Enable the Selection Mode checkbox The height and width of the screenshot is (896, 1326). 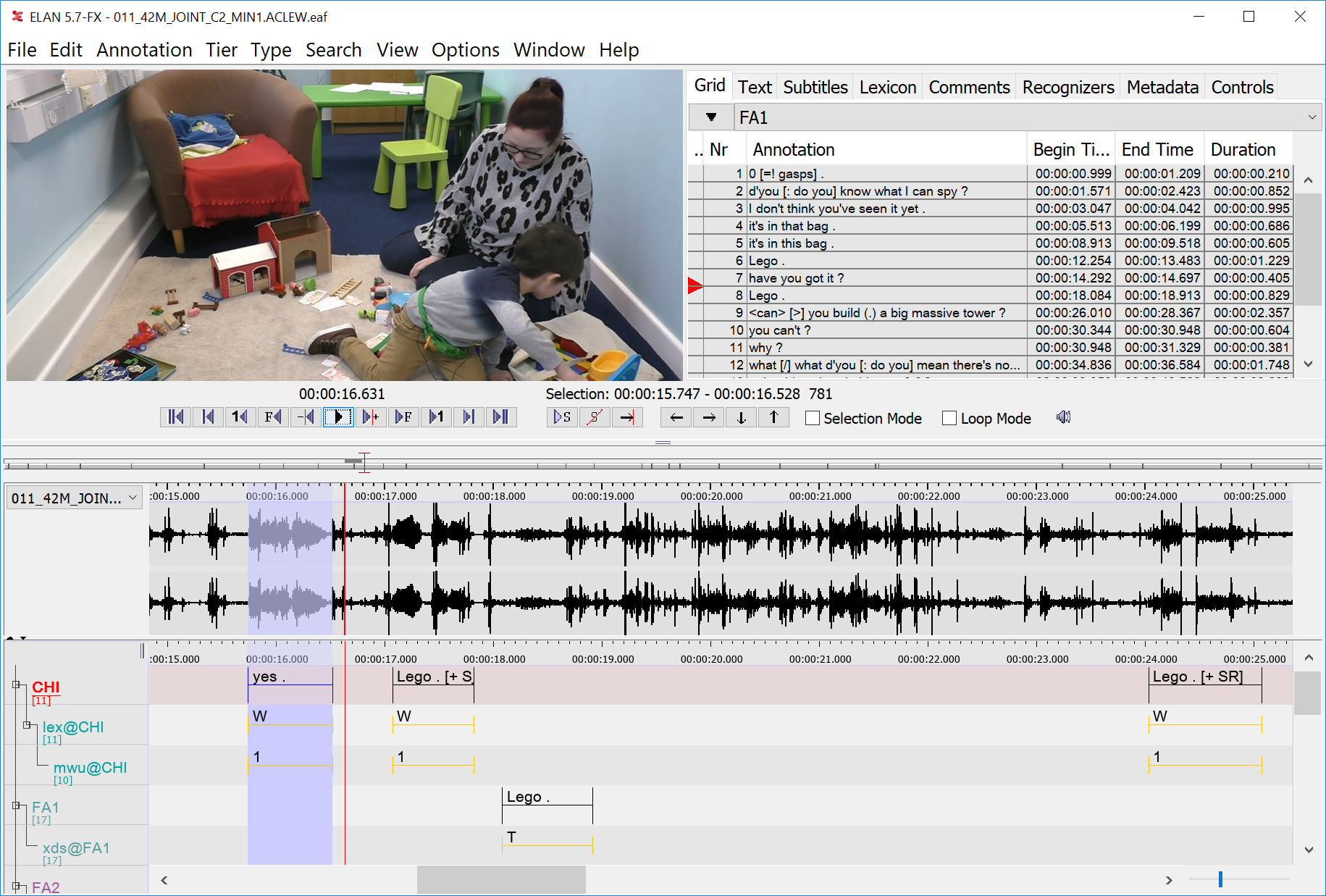point(813,419)
